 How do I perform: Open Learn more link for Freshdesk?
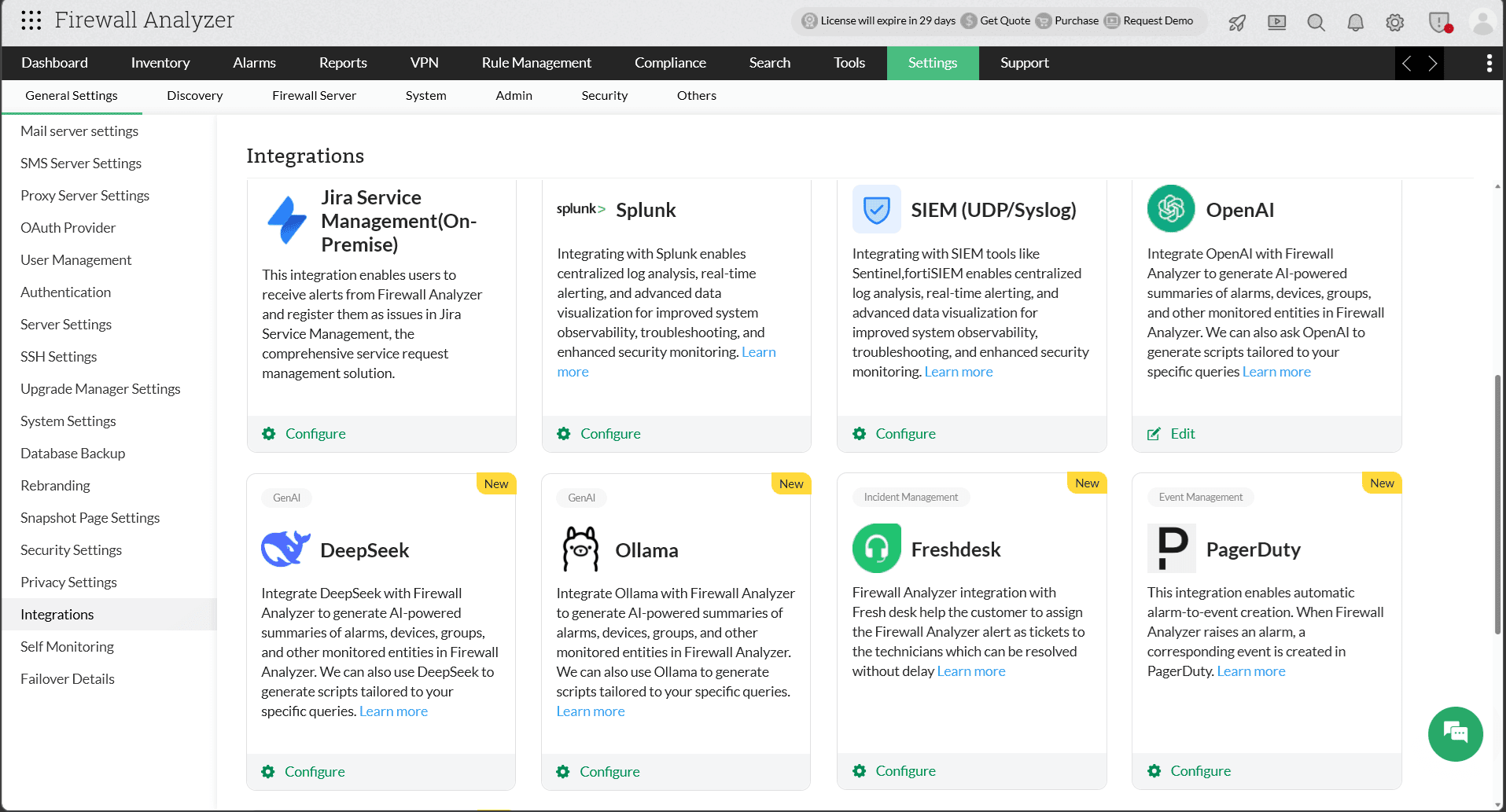coord(971,671)
